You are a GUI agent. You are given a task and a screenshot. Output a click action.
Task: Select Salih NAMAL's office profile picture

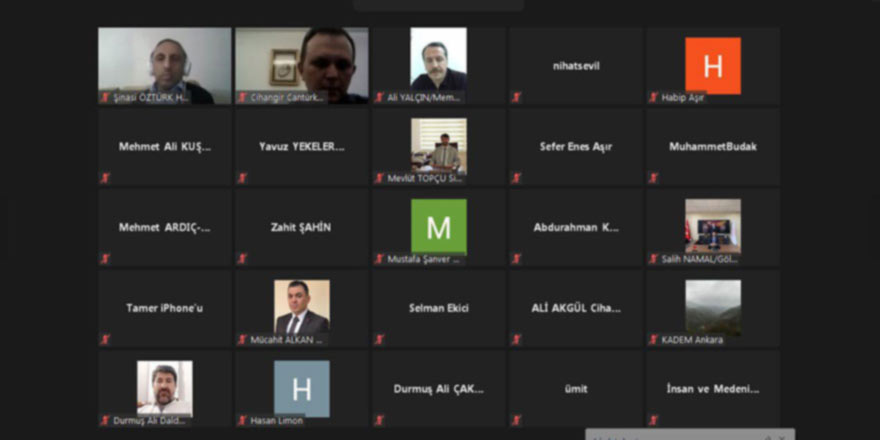pyautogui.click(x=713, y=226)
